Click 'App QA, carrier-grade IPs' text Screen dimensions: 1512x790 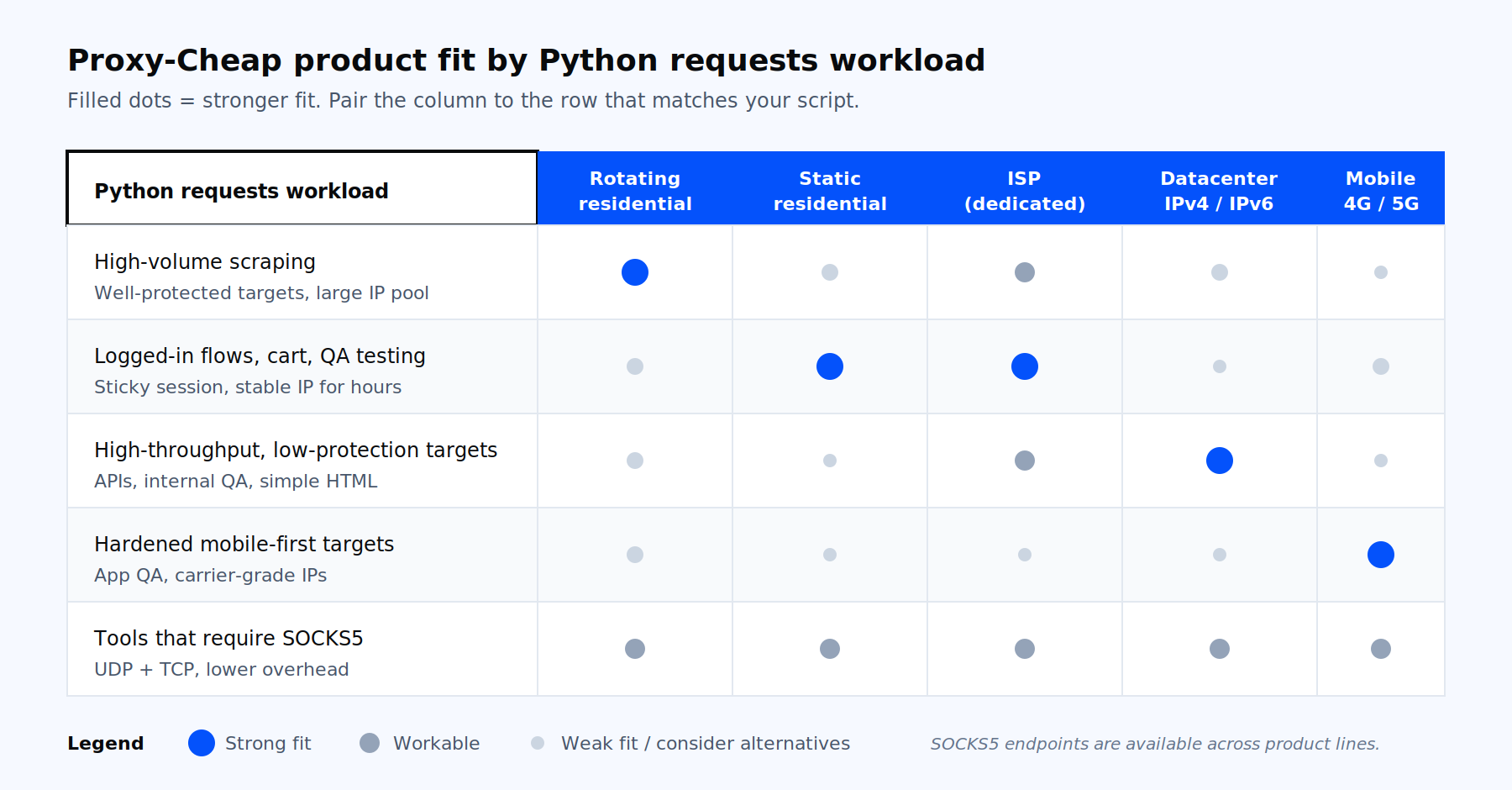(210, 576)
